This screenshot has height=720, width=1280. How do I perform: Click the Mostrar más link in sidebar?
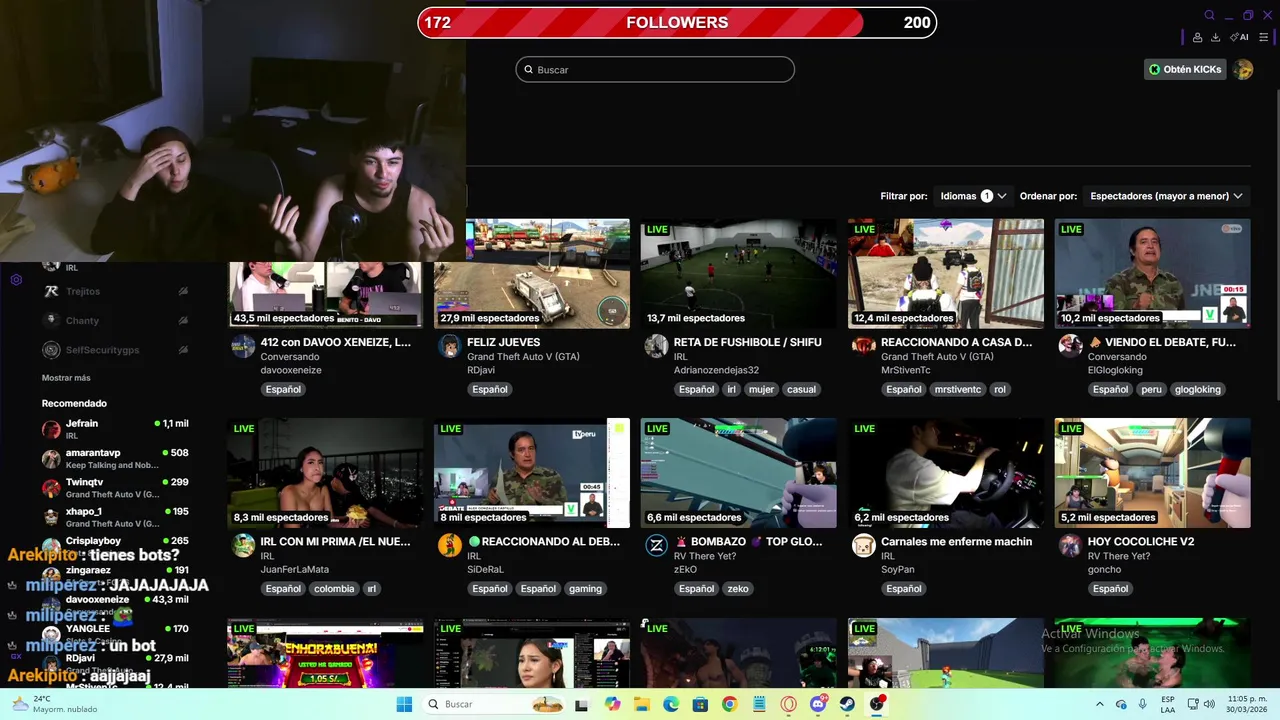coord(66,378)
